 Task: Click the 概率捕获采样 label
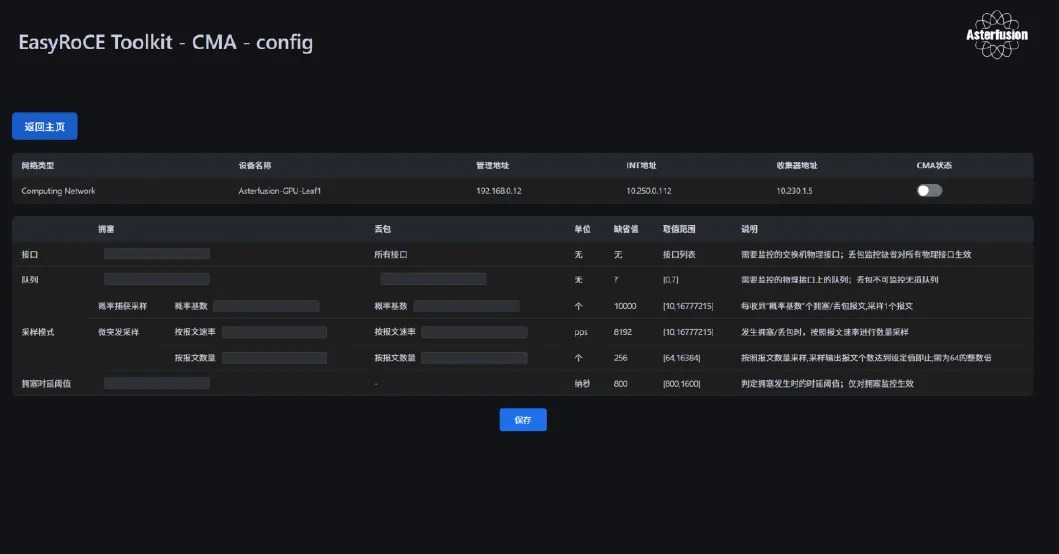(x=122, y=306)
